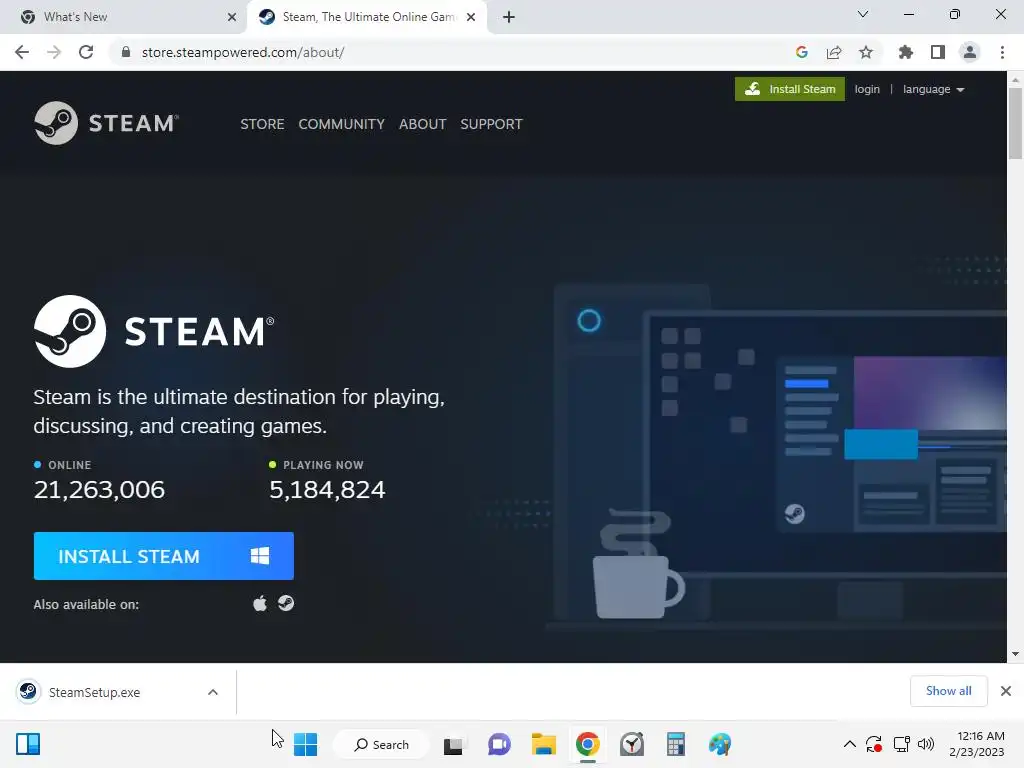1024x768 pixels.
Task: Go back to the previous page
Action: tap(22, 52)
